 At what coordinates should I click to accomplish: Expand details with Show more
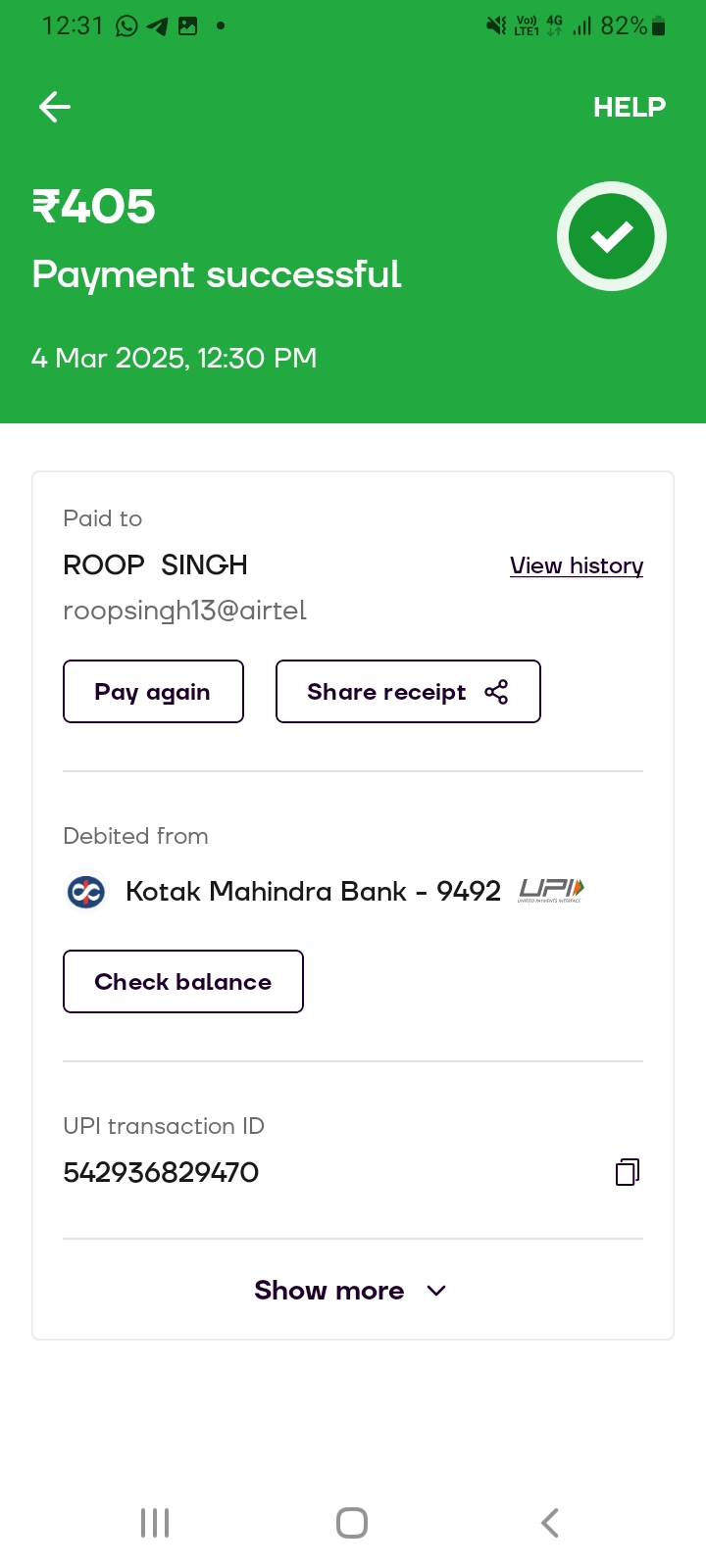[x=329, y=1290]
